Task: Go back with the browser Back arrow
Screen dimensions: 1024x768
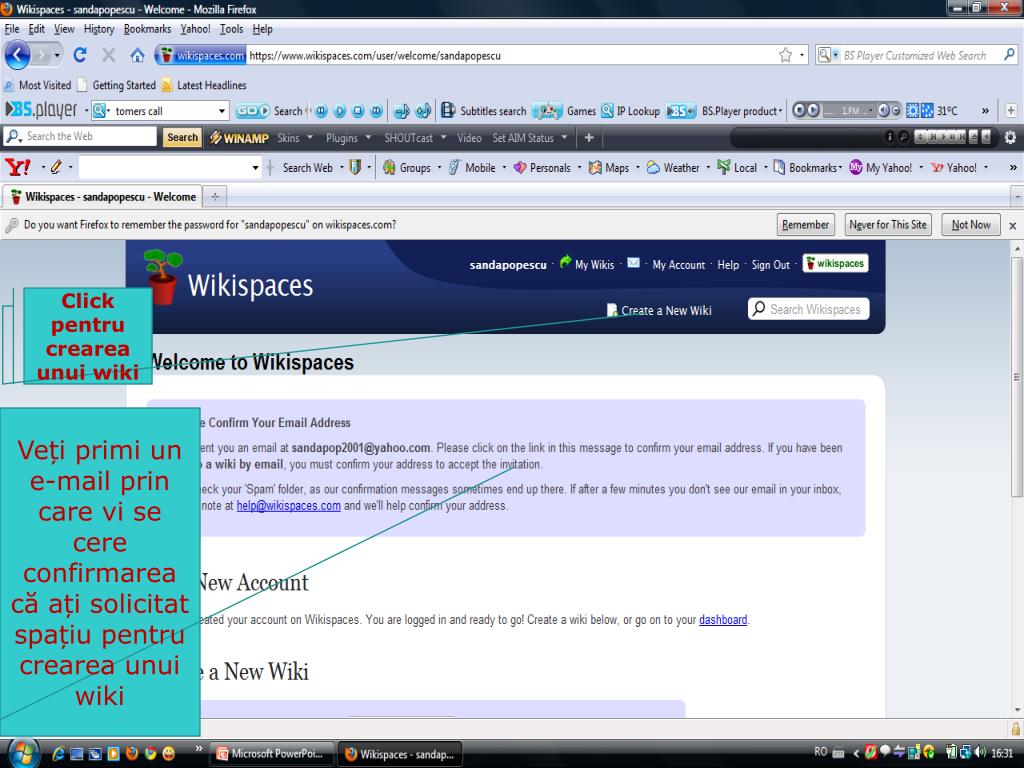Action: (x=18, y=56)
